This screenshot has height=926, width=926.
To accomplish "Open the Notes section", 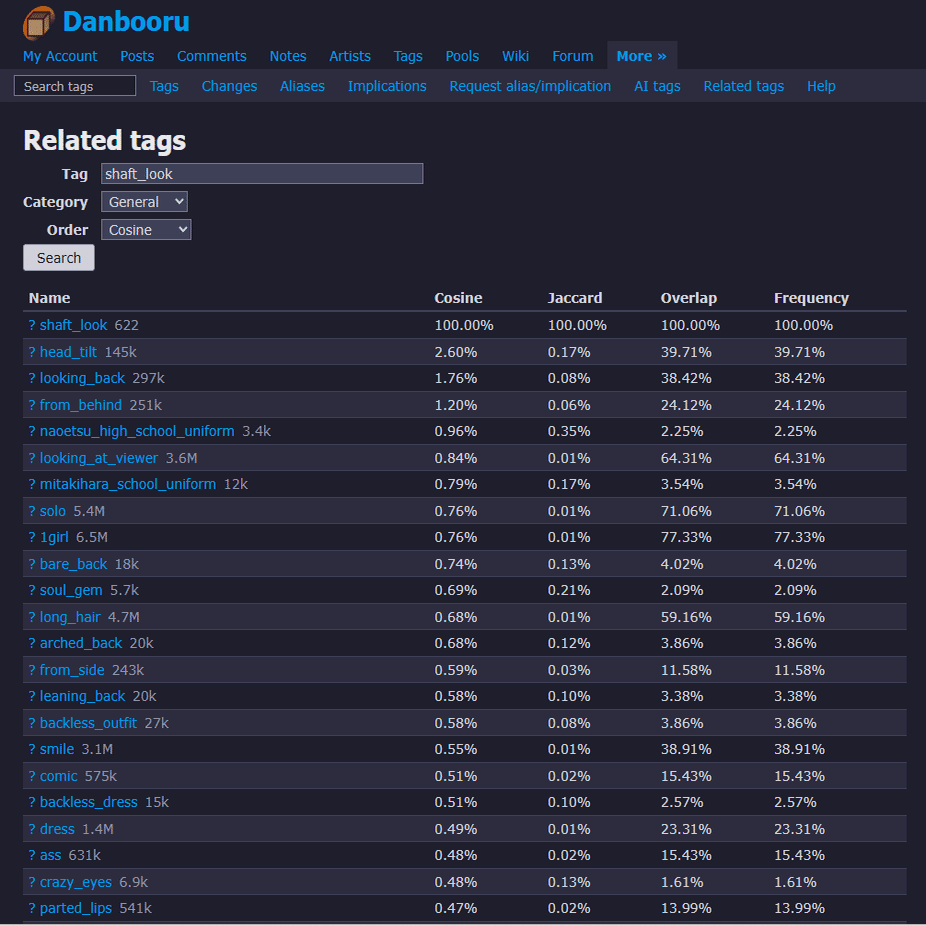I will (288, 56).
